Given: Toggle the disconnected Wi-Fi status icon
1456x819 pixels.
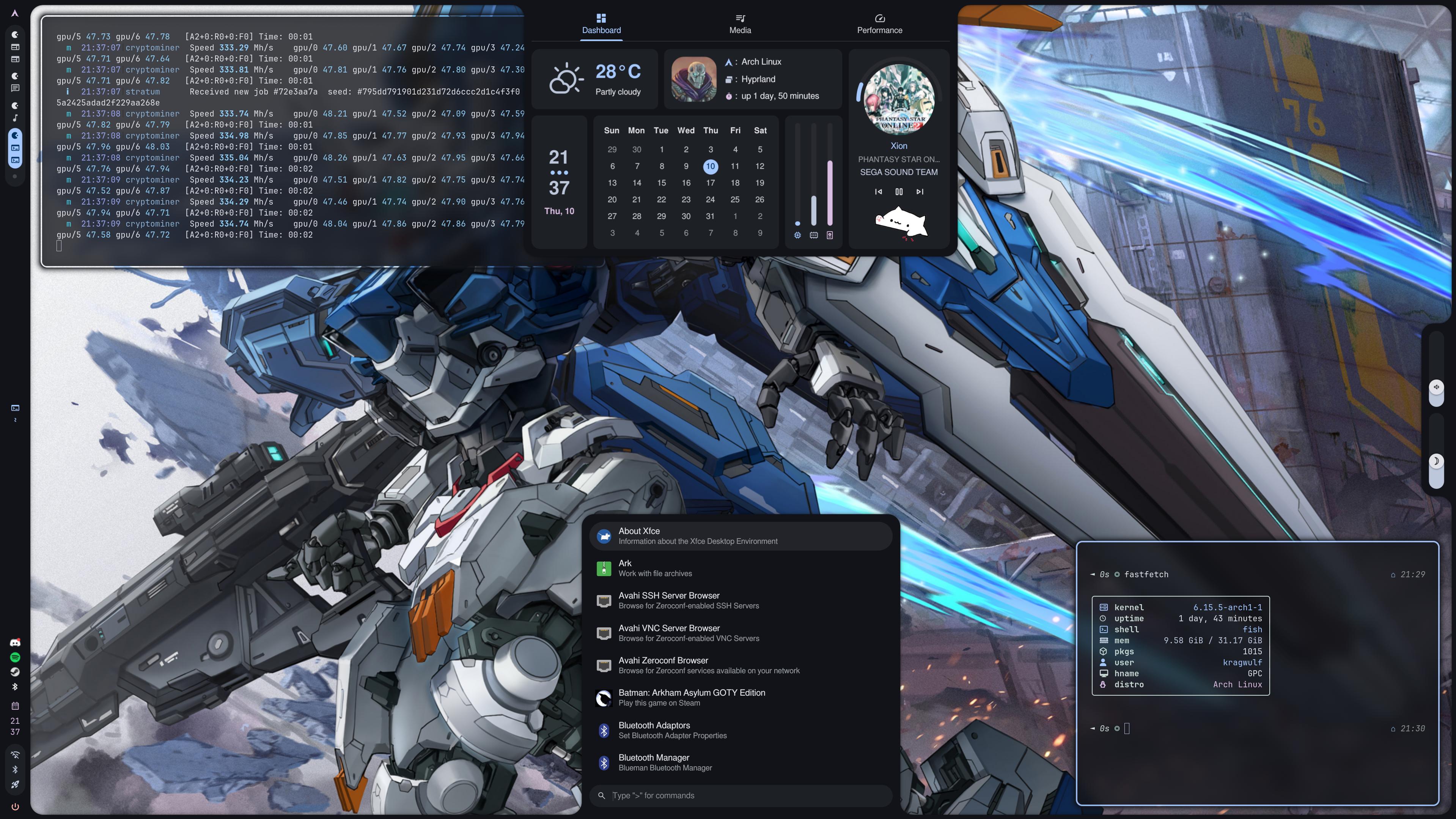Looking at the screenshot, I should (15, 755).
